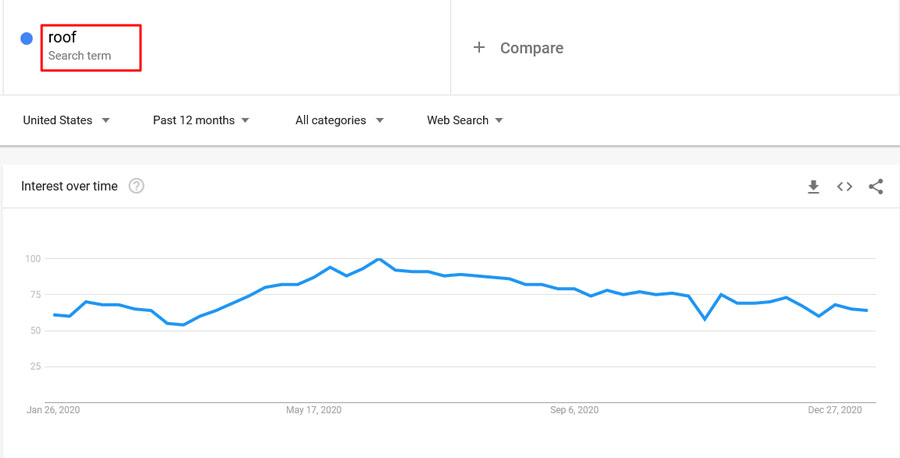900x458 pixels.
Task: Select the May 17, 2020 date marker
Action: [315, 410]
